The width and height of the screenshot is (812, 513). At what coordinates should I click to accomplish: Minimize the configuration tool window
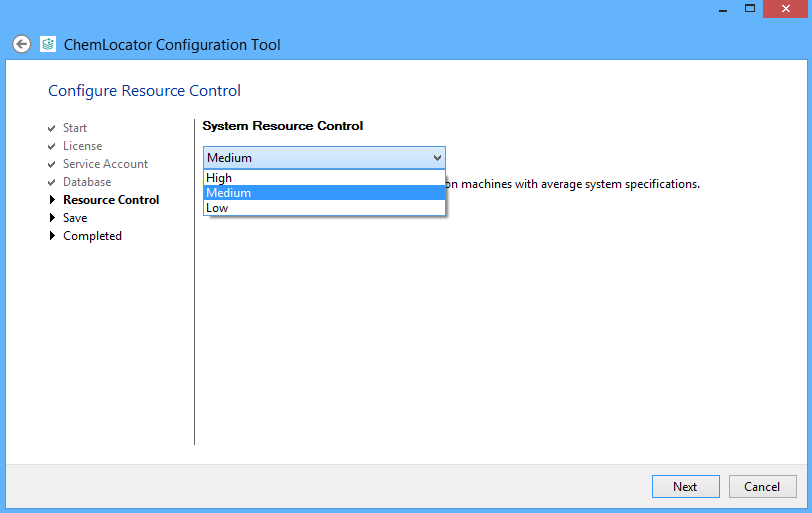coord(722,9)
